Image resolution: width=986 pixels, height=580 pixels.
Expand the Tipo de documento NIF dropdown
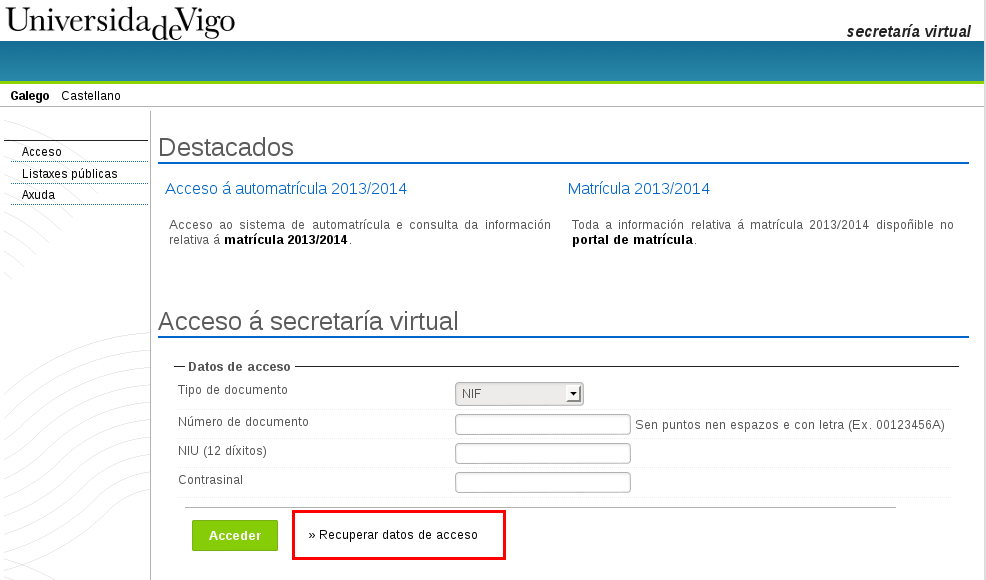[519, 394]
